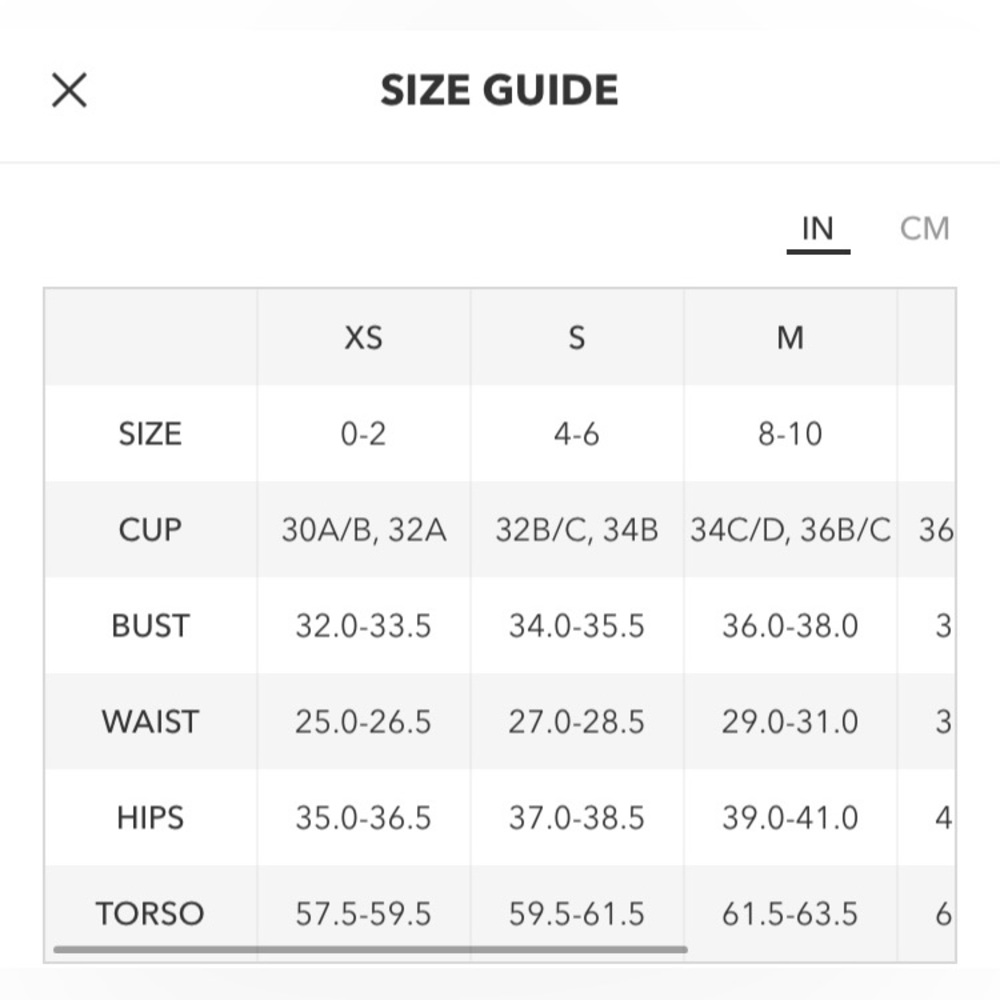Select the IN unit option
The image size is (1000, 1000).
[817, 229]
